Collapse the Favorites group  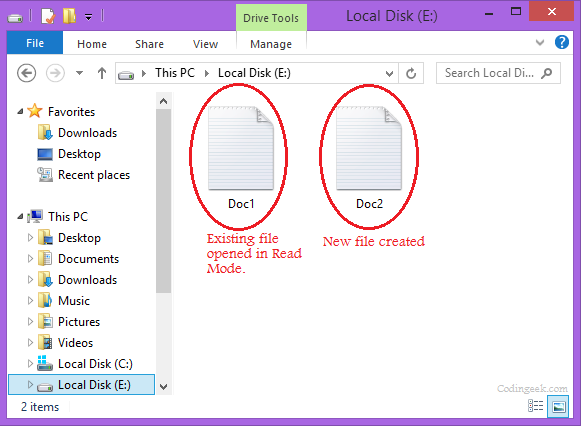[x=20, y=112]
